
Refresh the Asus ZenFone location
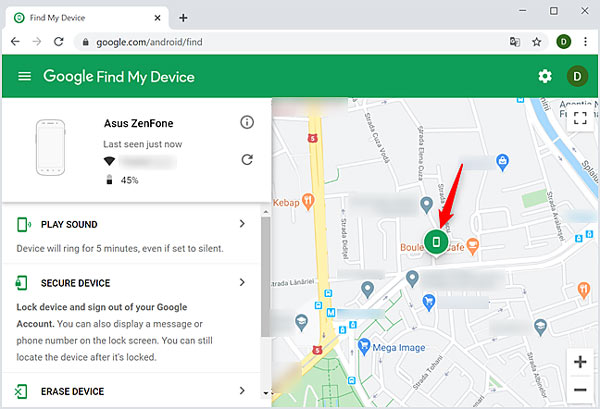tap(247, 160)
